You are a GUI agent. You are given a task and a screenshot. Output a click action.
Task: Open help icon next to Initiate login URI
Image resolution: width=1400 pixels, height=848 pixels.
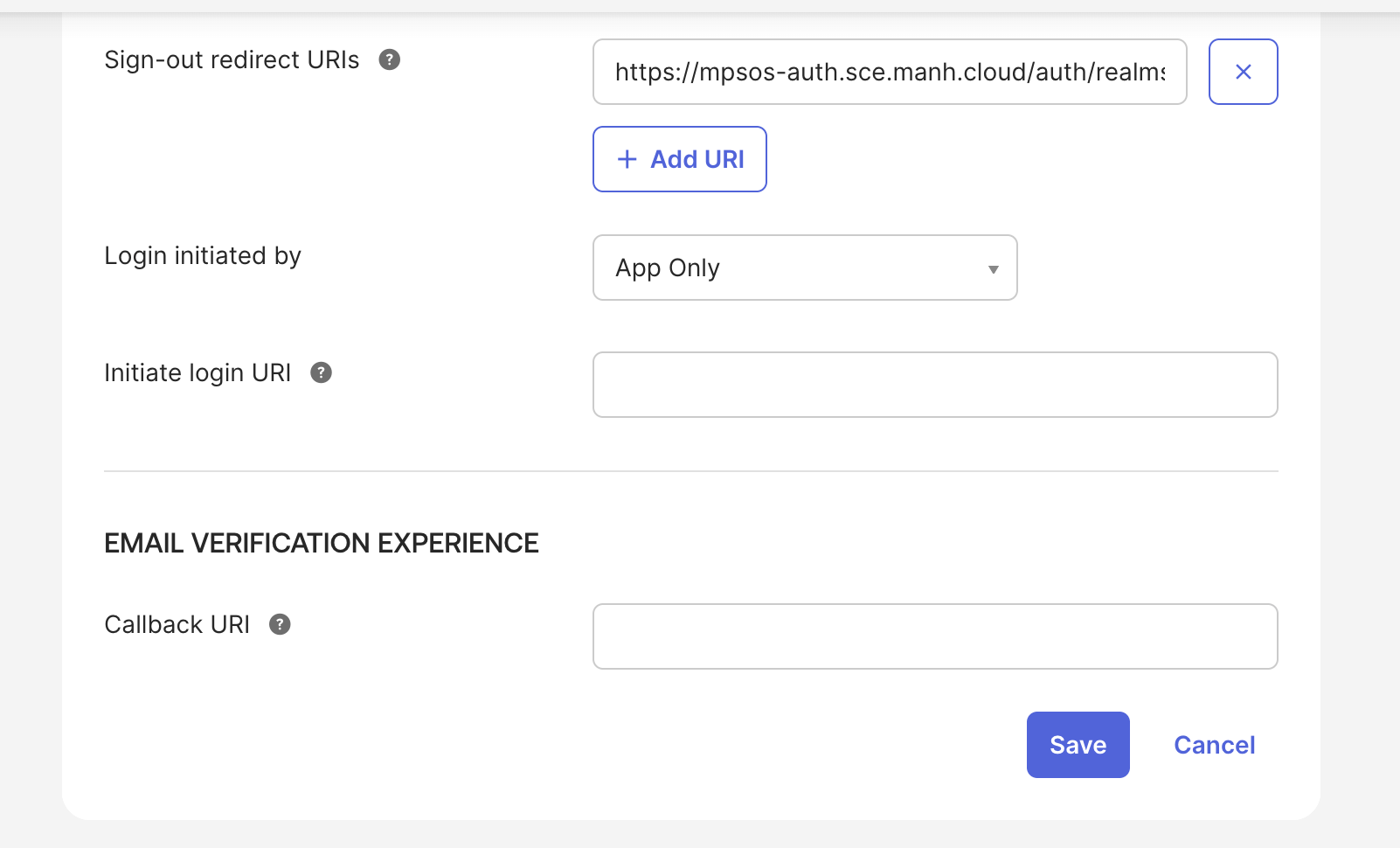(x=321, y=372)
